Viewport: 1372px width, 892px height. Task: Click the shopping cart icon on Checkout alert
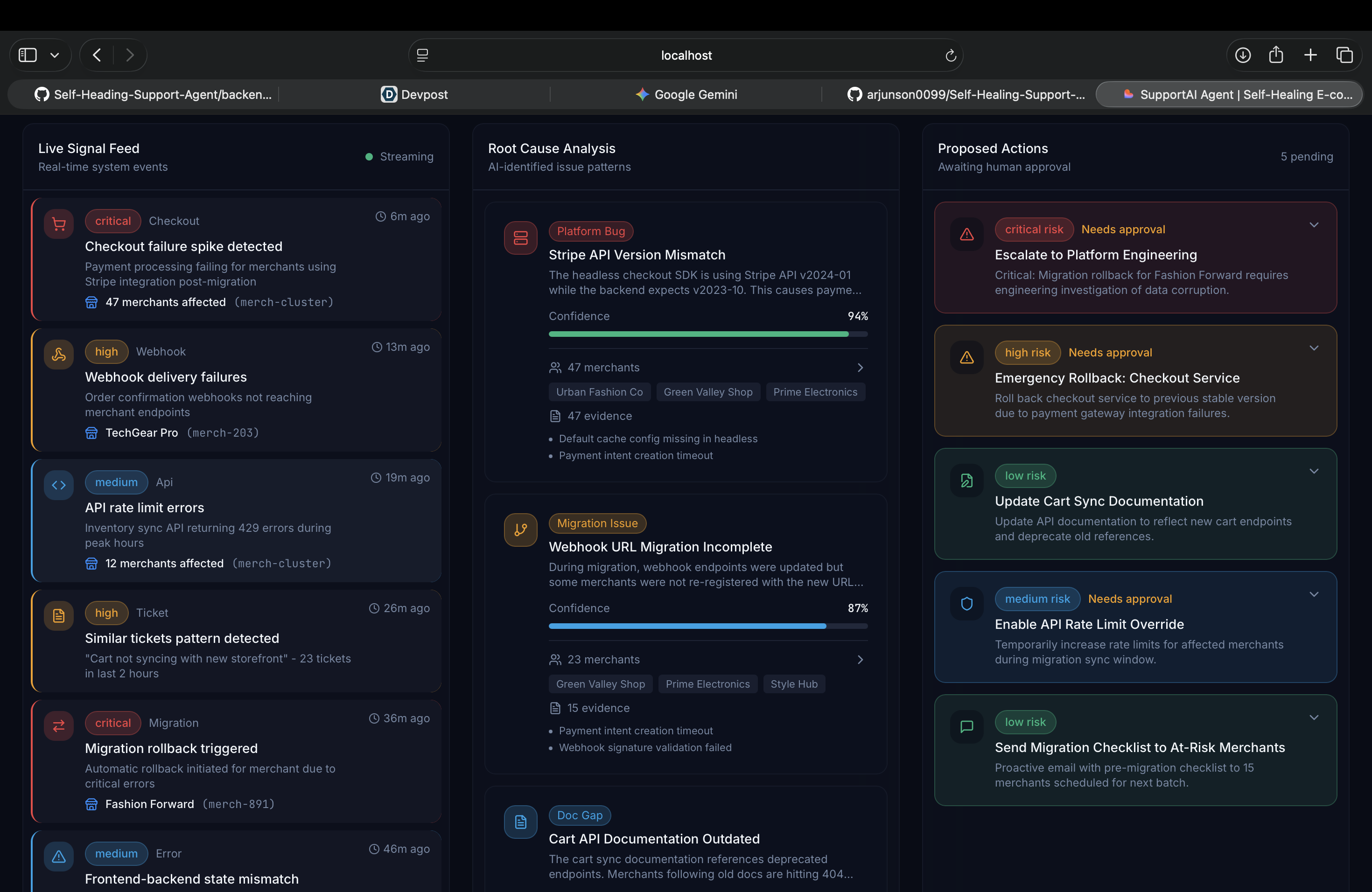point(59,223)
